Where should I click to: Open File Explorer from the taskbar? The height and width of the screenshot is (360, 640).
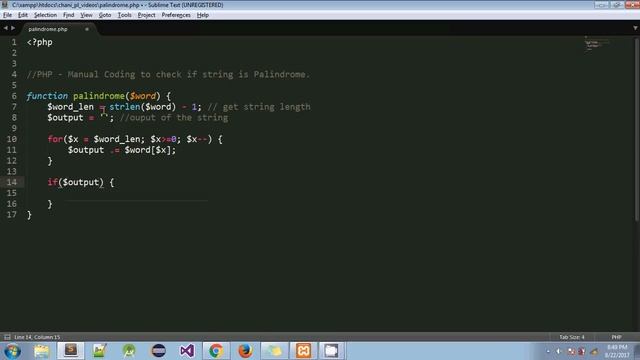(41, 351)
